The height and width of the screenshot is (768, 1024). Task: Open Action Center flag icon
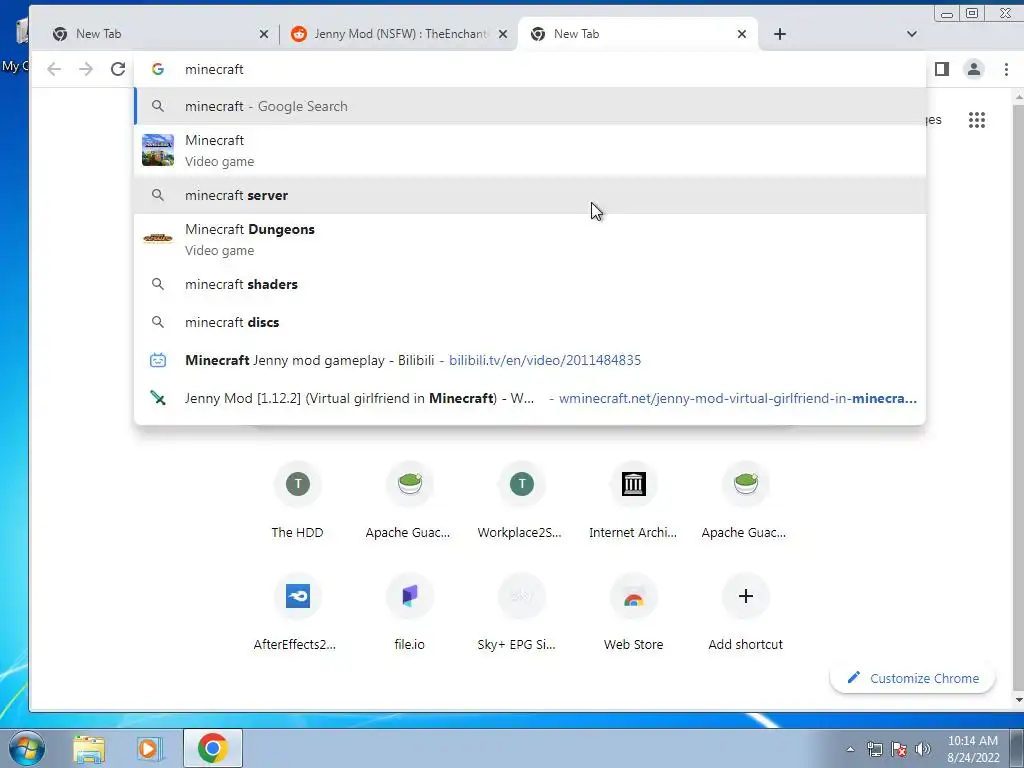click(x=899, y=749)
